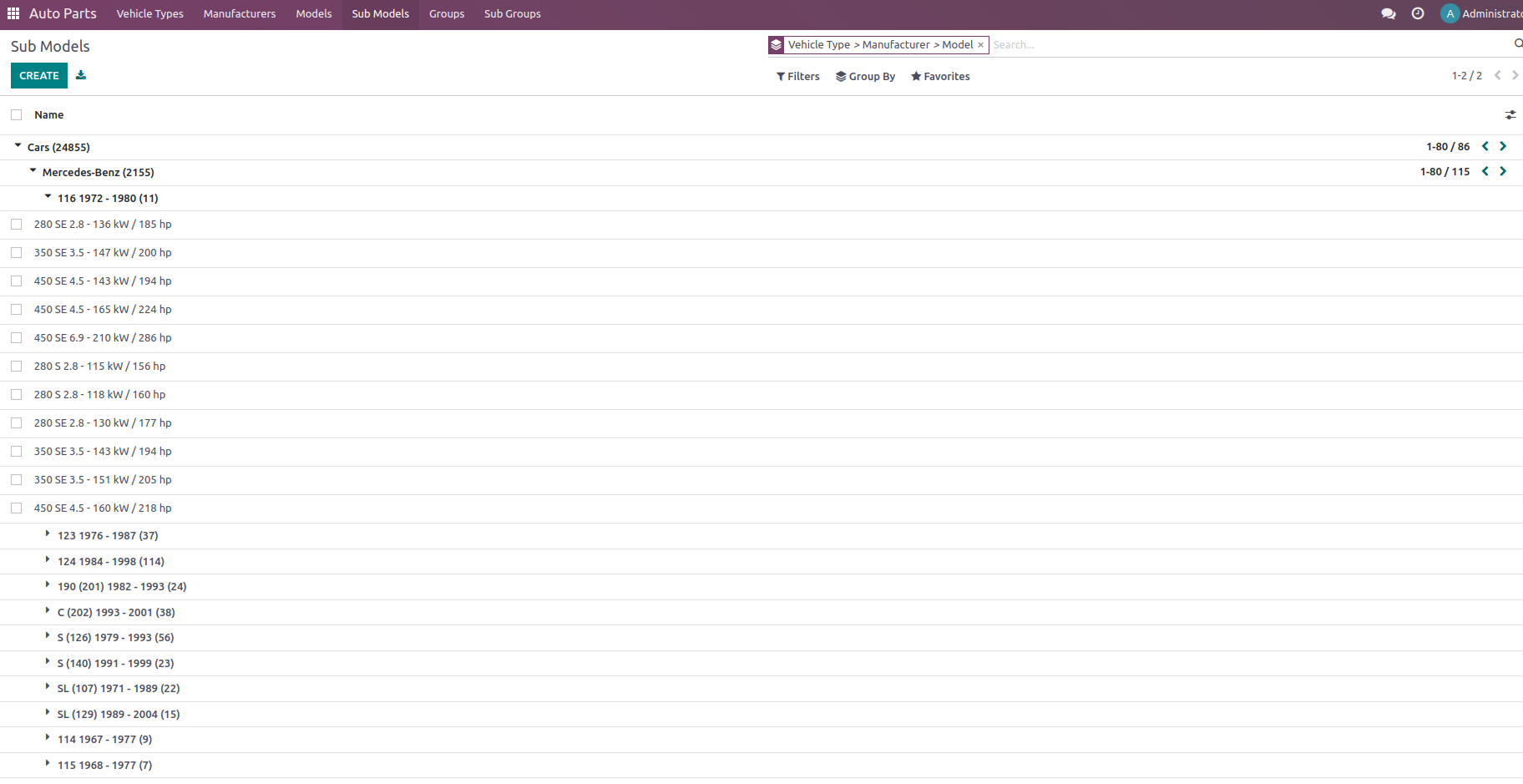Open the apps grid menu icon
Screen dimensions: 1523x784
pyautogui.click(x=13, y=14)
